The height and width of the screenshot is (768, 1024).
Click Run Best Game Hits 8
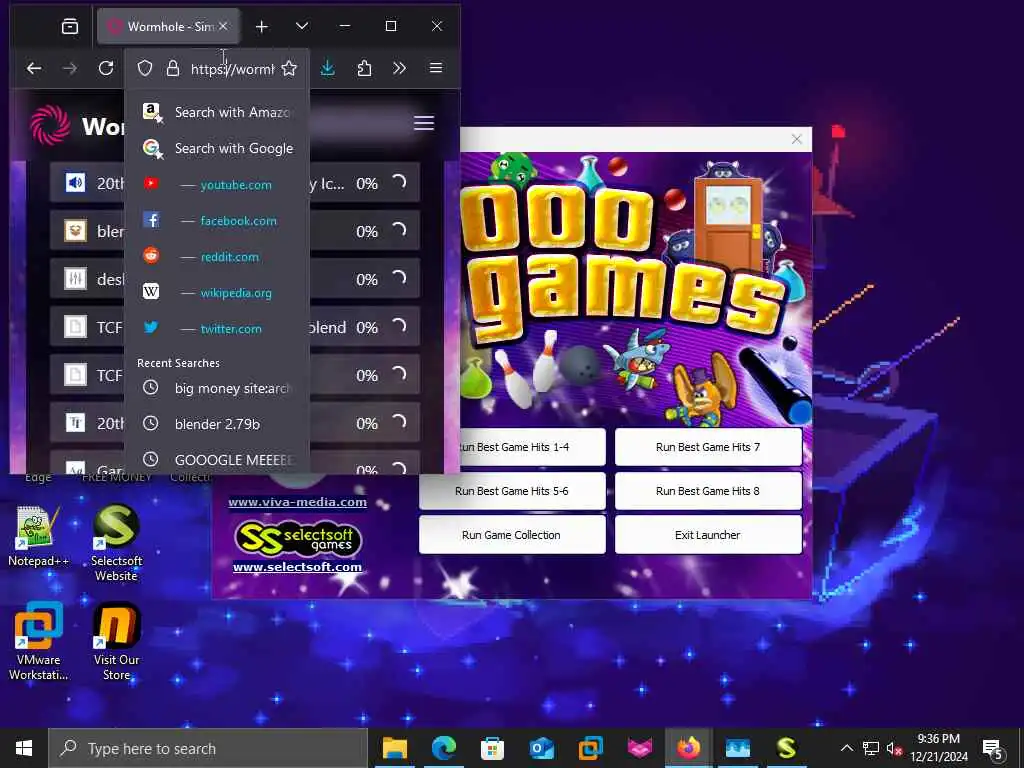coord(708,490)
